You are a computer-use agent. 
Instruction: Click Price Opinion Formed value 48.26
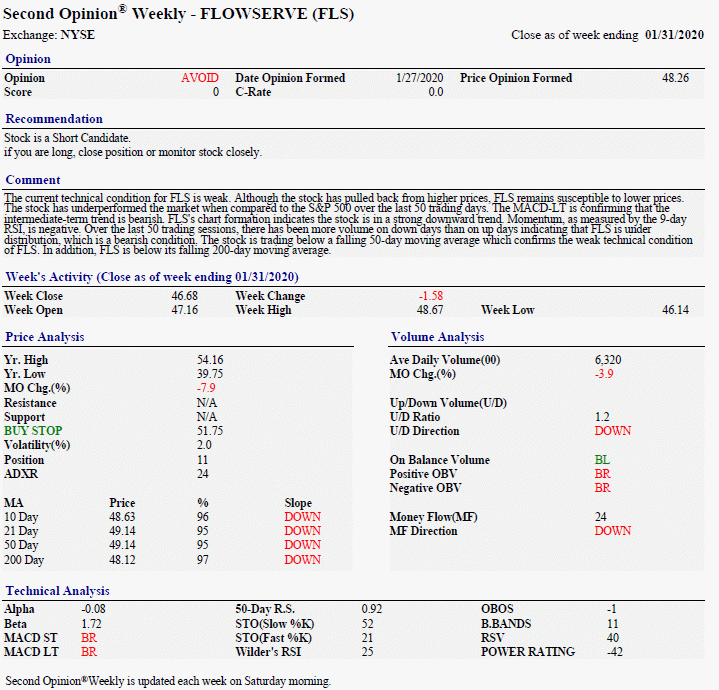click(675, 77)
